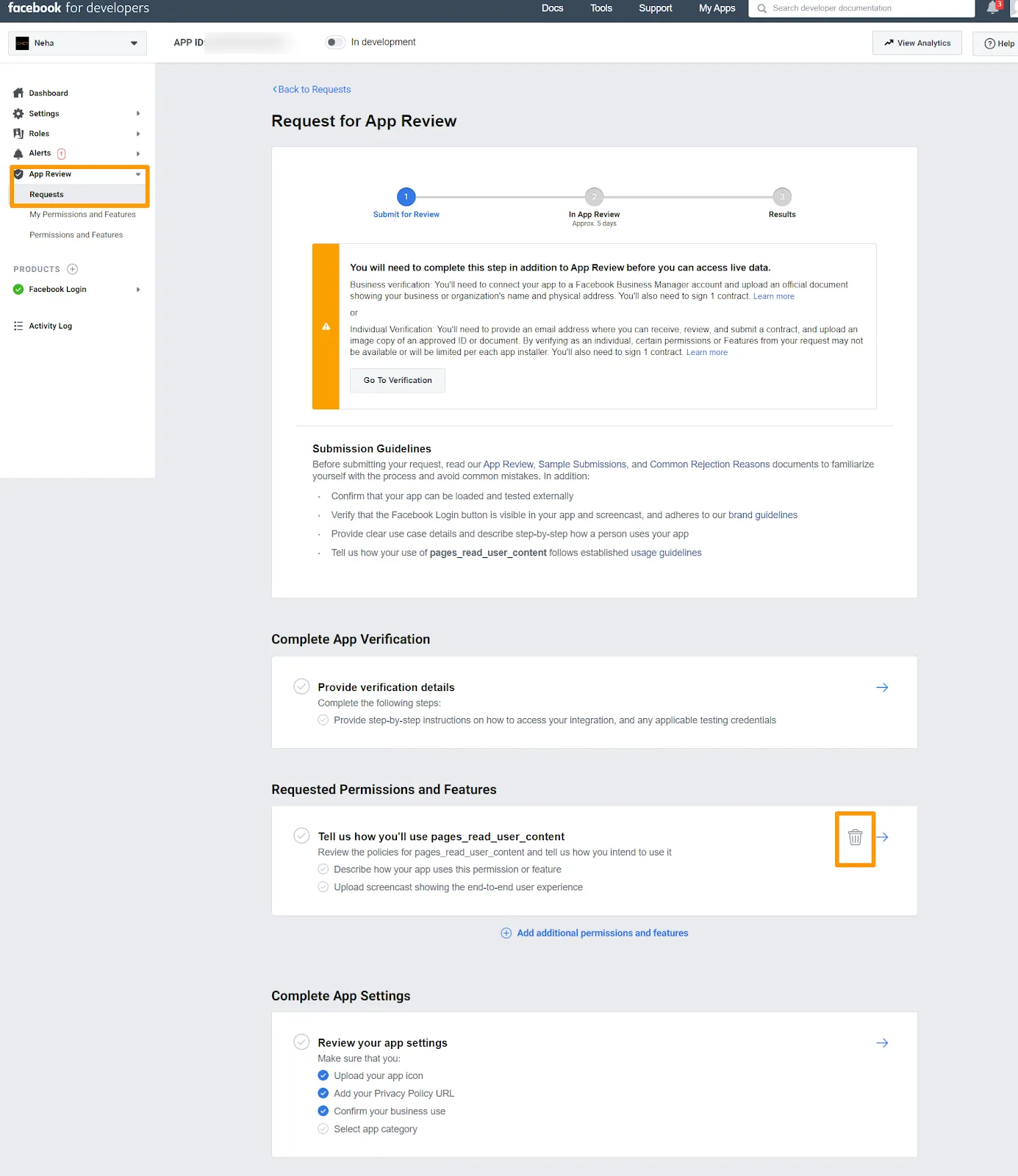The width and height of the screenshot is (1018, 1176).
Task: Click Learn more for Individual Verification
Action: pos(707,353)
